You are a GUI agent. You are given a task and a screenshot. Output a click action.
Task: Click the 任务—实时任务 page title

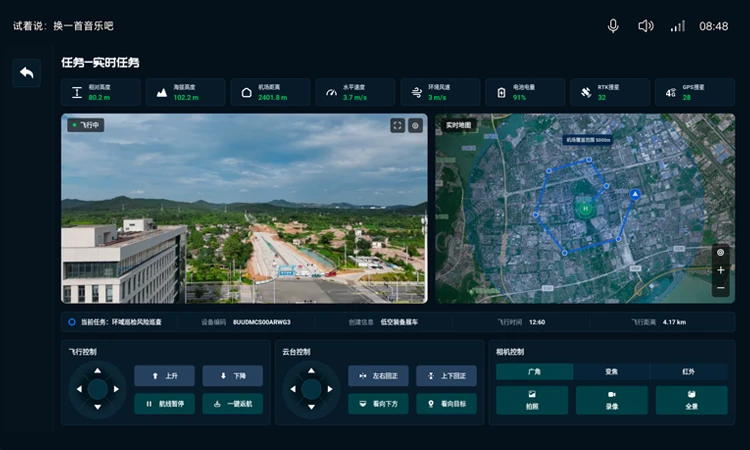[x=100, y=63]
